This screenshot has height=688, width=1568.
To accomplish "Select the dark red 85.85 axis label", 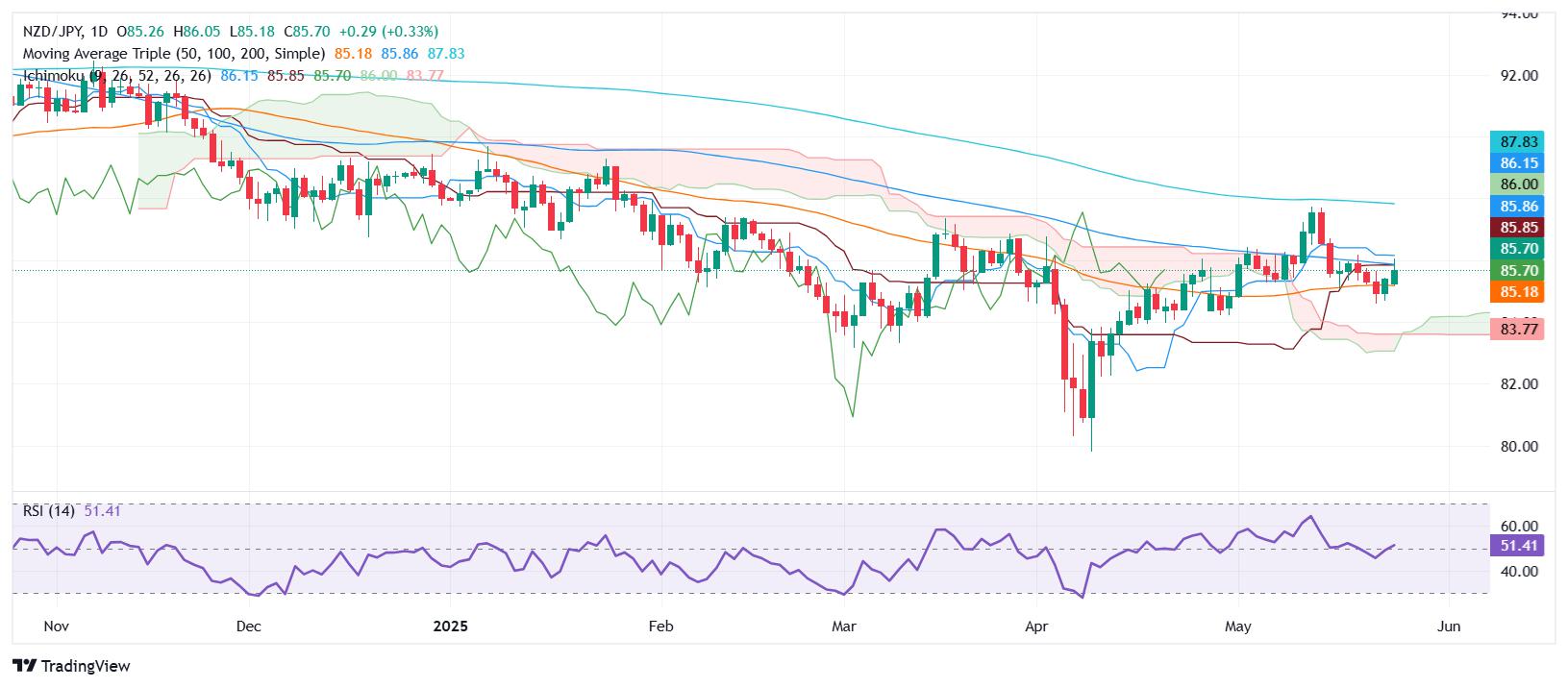I will (1516, 228).
